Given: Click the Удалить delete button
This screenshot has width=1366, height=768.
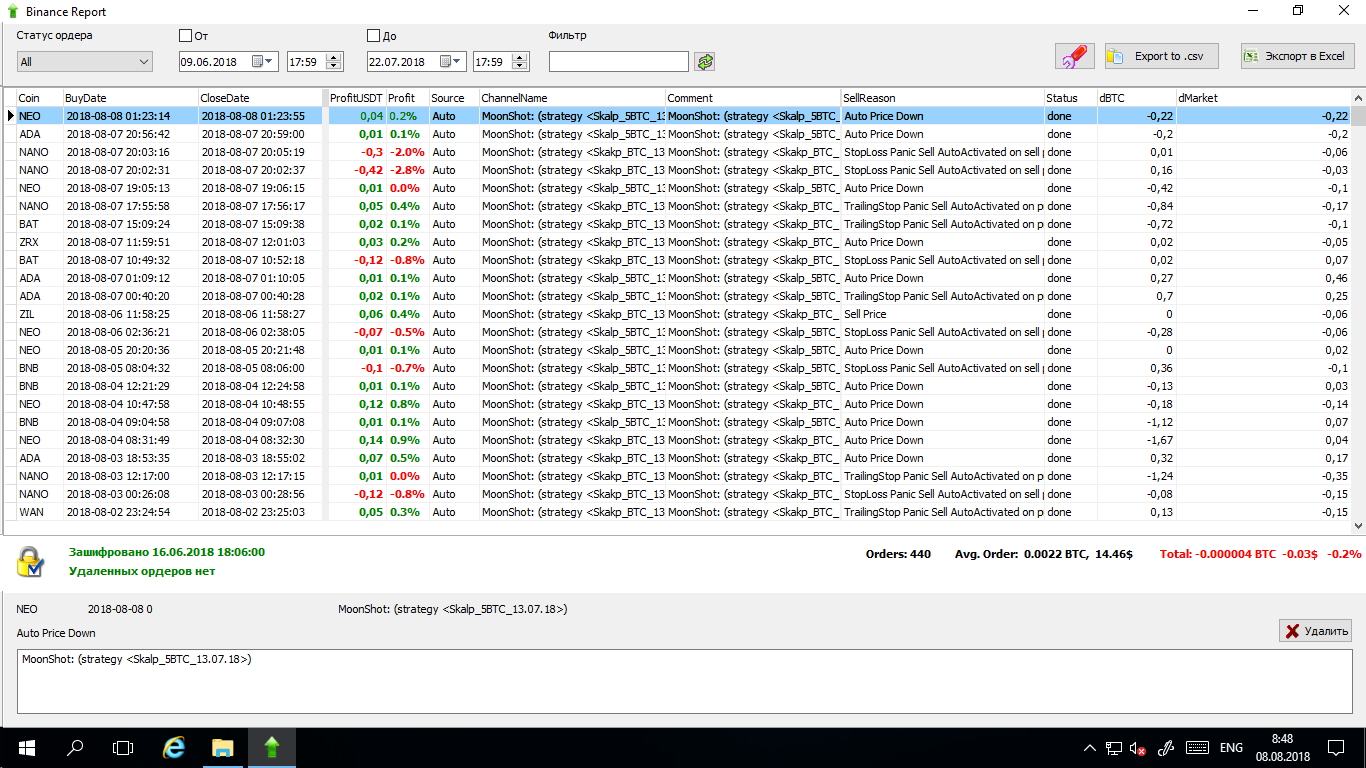Looking at the screenshot, I should click(1316, 631).
